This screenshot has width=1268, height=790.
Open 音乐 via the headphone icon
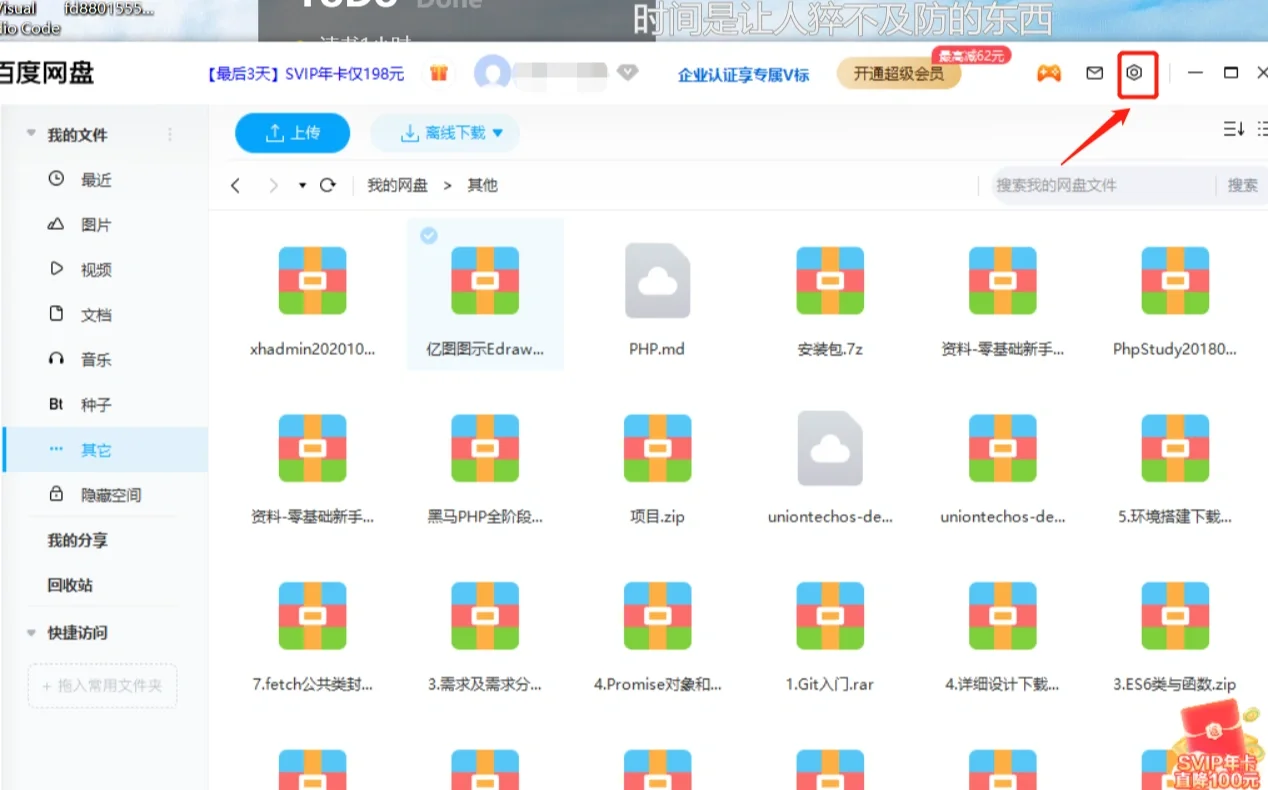pyautogui.click(x=57, y=359)
